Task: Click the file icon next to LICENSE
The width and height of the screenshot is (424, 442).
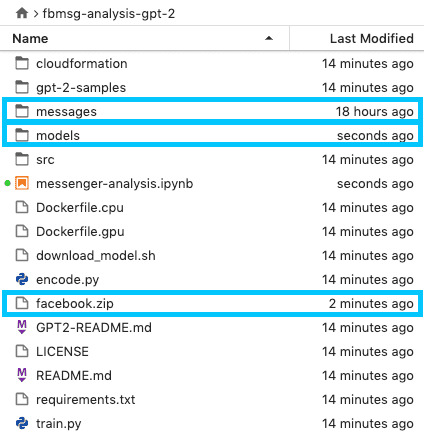Action: coord(22,351)
